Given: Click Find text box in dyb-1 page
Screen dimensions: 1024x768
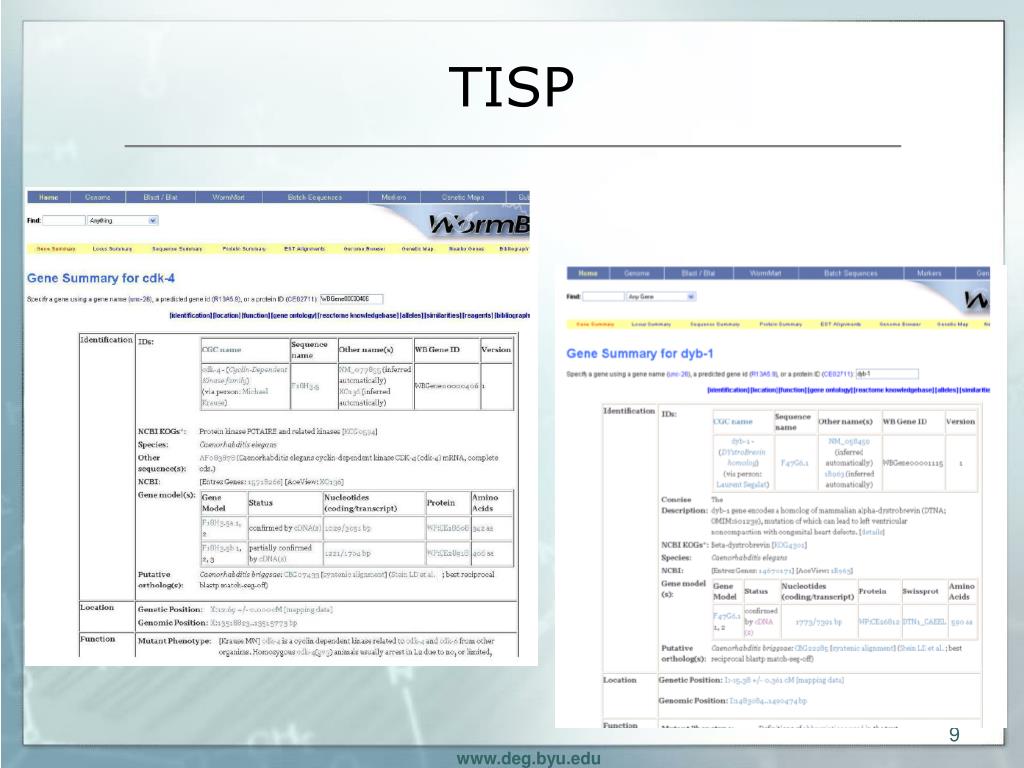Looking at the screenshot, I should pos(603,296).
